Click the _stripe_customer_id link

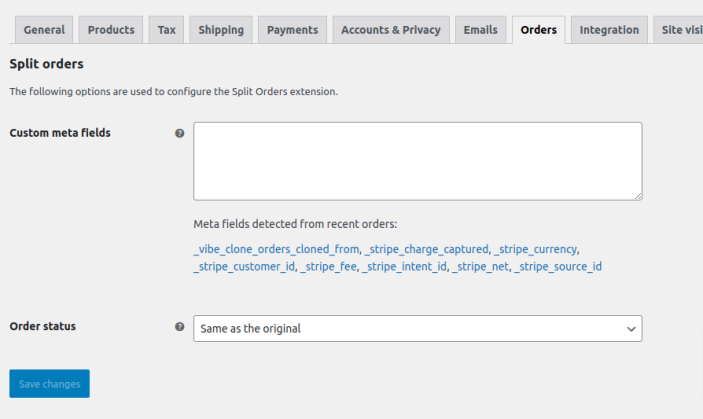pos(244,267)
